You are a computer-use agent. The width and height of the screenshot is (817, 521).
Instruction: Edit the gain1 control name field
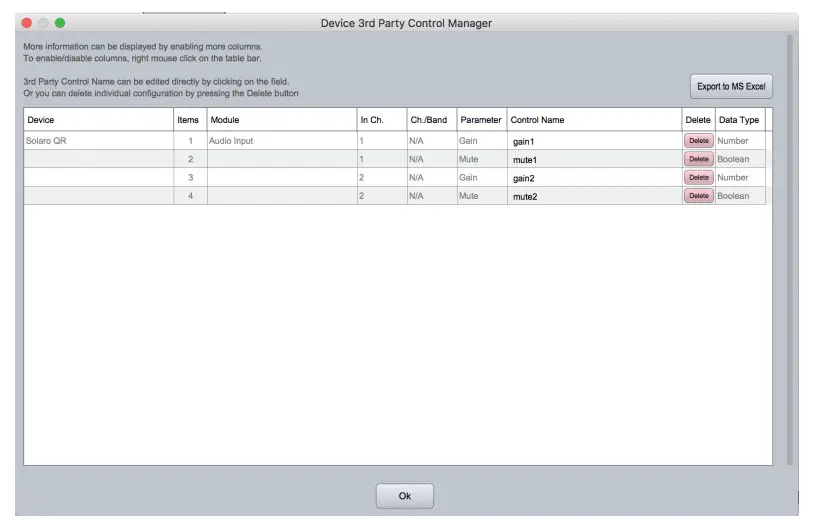click(595, 141)
